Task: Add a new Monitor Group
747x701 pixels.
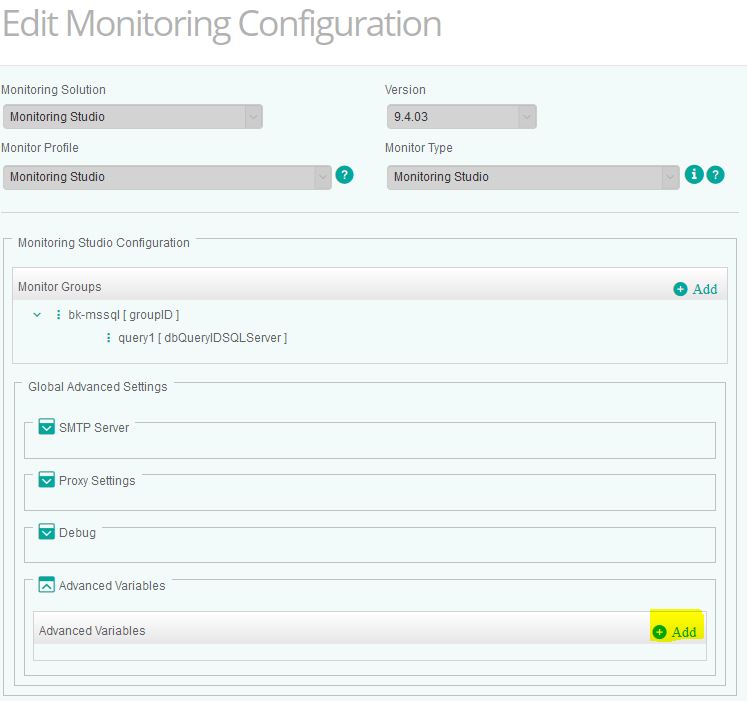Action: (696, 289)
